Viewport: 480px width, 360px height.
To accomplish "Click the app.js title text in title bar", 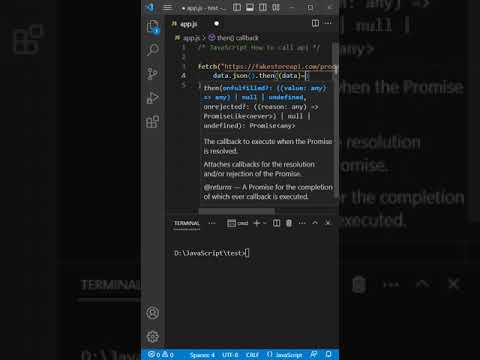I will click(203, 8).
